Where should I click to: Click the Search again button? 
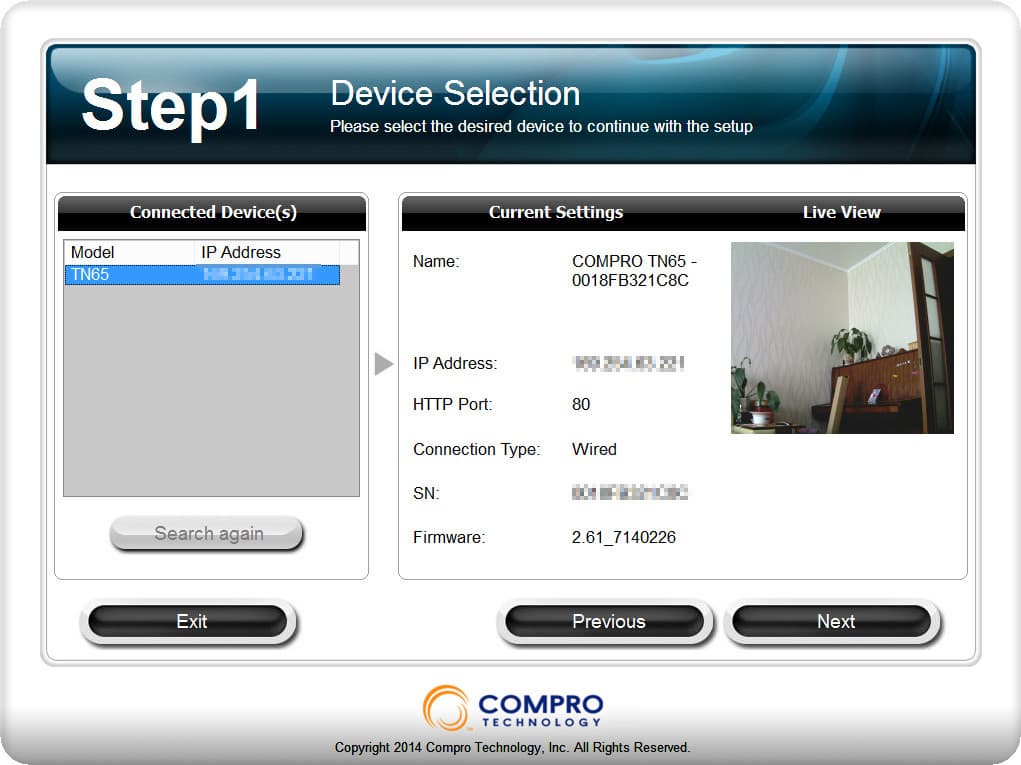pos(206,533)
